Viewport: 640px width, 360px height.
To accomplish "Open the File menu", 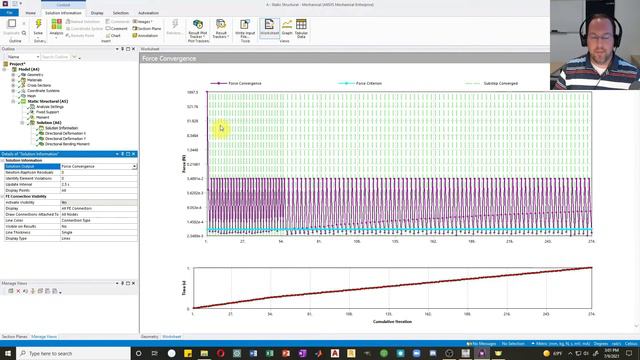I will tap(9, 13).
